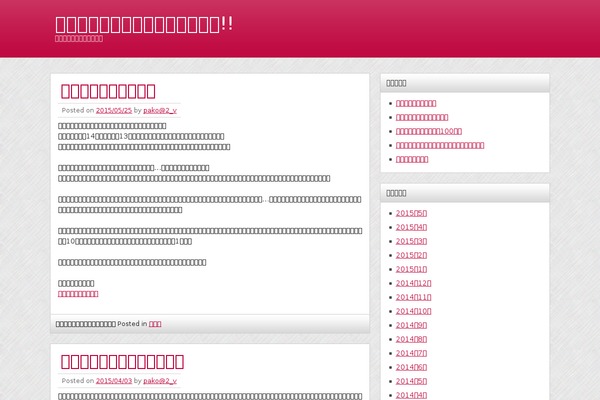600x400 pixels.
Task: Open the second link in the recent posts widget
Action: (x=422, y=117)
